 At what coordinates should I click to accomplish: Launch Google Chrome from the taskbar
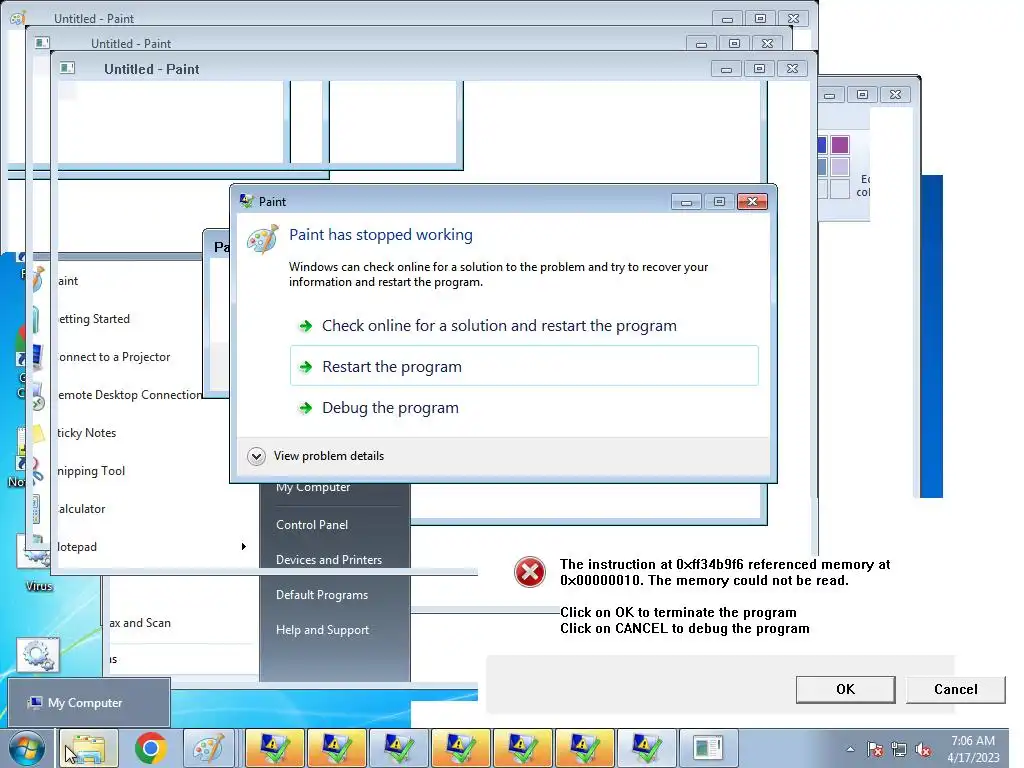[x=150, y=748]
